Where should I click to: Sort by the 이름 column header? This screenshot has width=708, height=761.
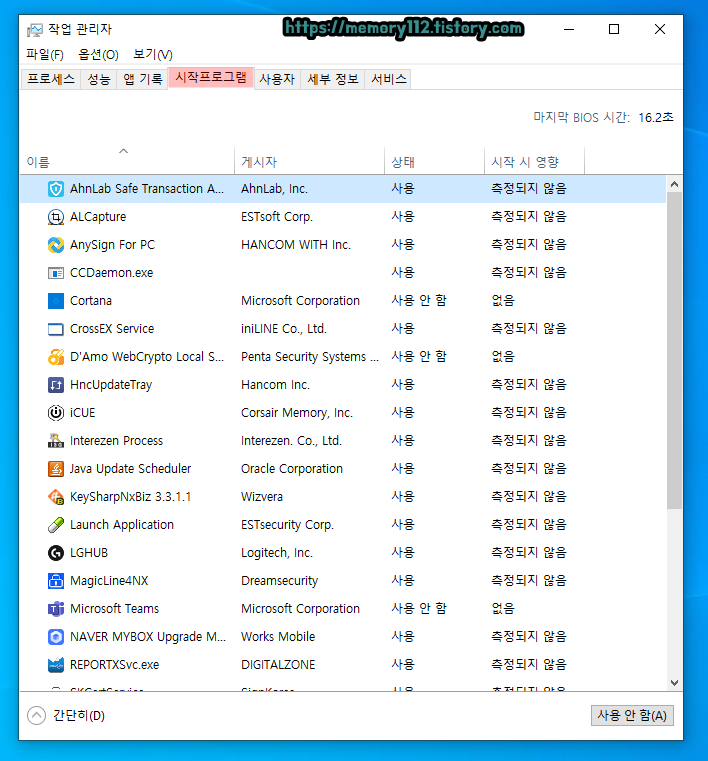click(127, 161)
